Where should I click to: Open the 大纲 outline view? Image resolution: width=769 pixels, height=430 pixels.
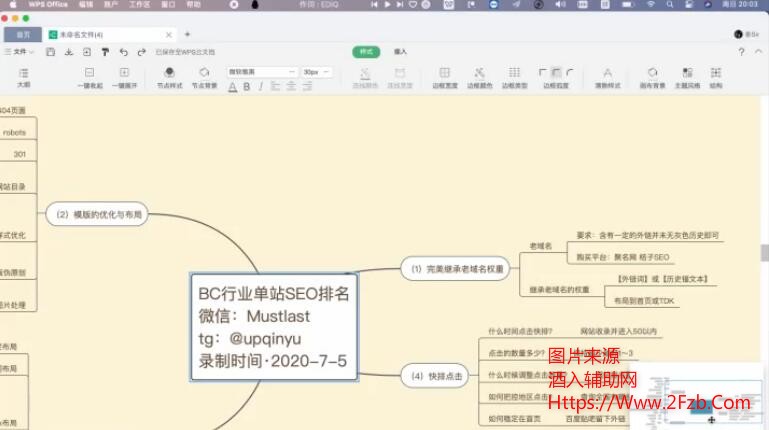pyautogui.click(x=24, y=77)
